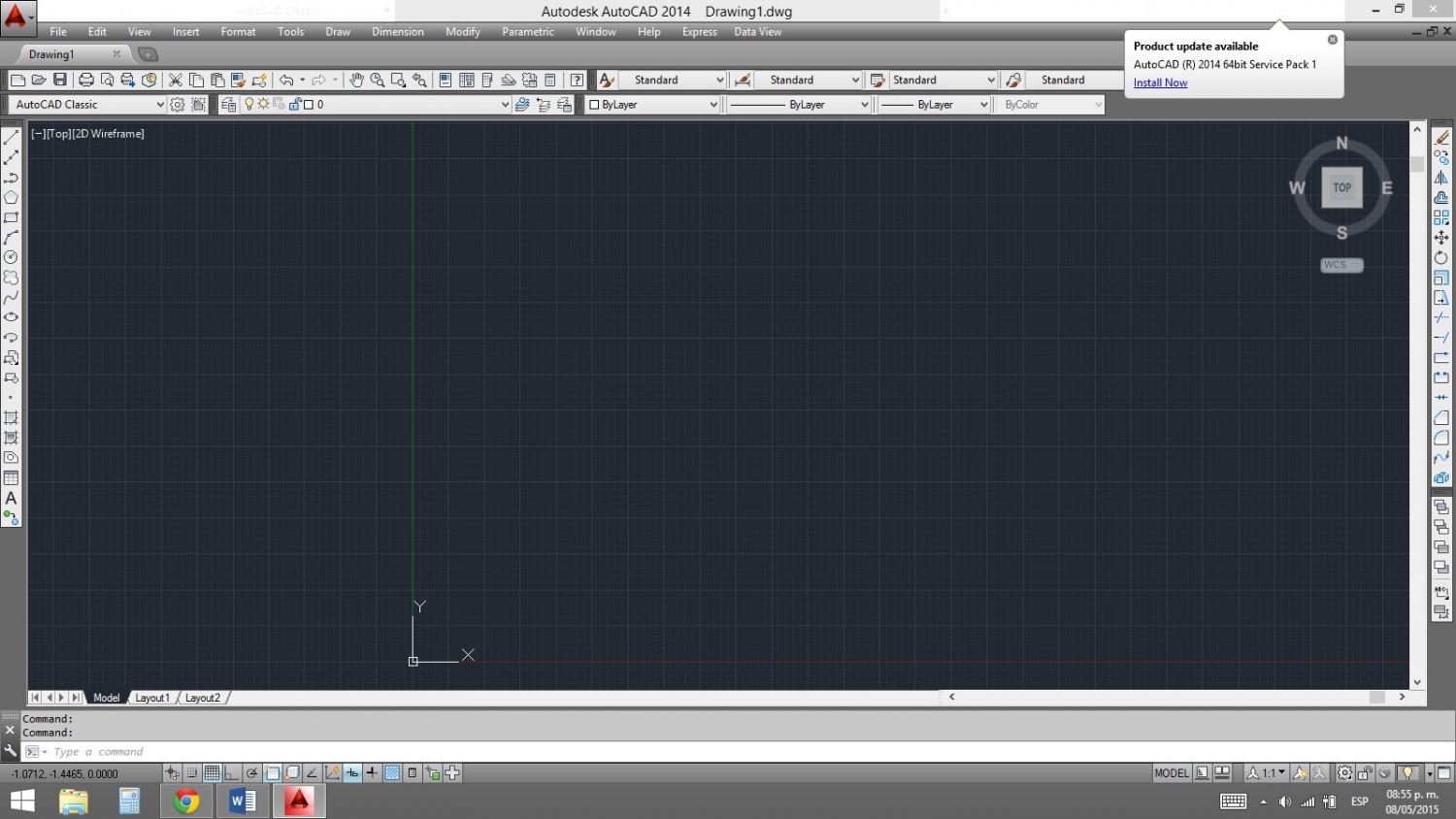Image resolution: width=1456 pixels, height=819 pixels.
Task: Open the File menu
Action: [x=58, y=32]
